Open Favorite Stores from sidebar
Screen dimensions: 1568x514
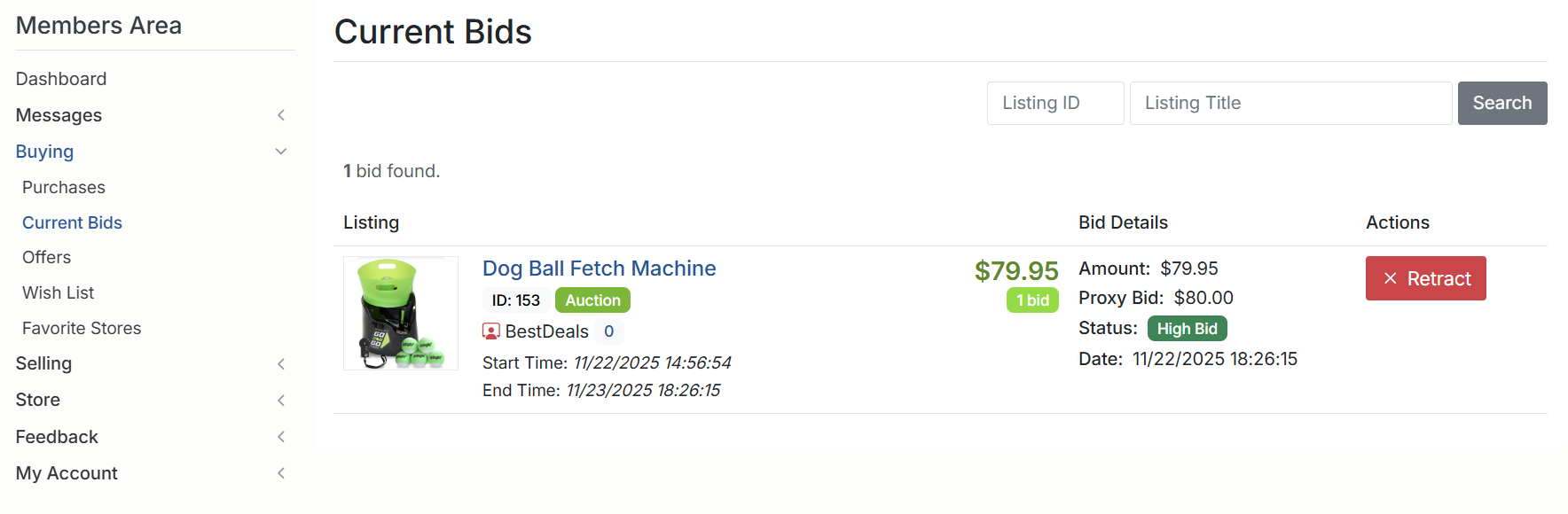point(82,328)
